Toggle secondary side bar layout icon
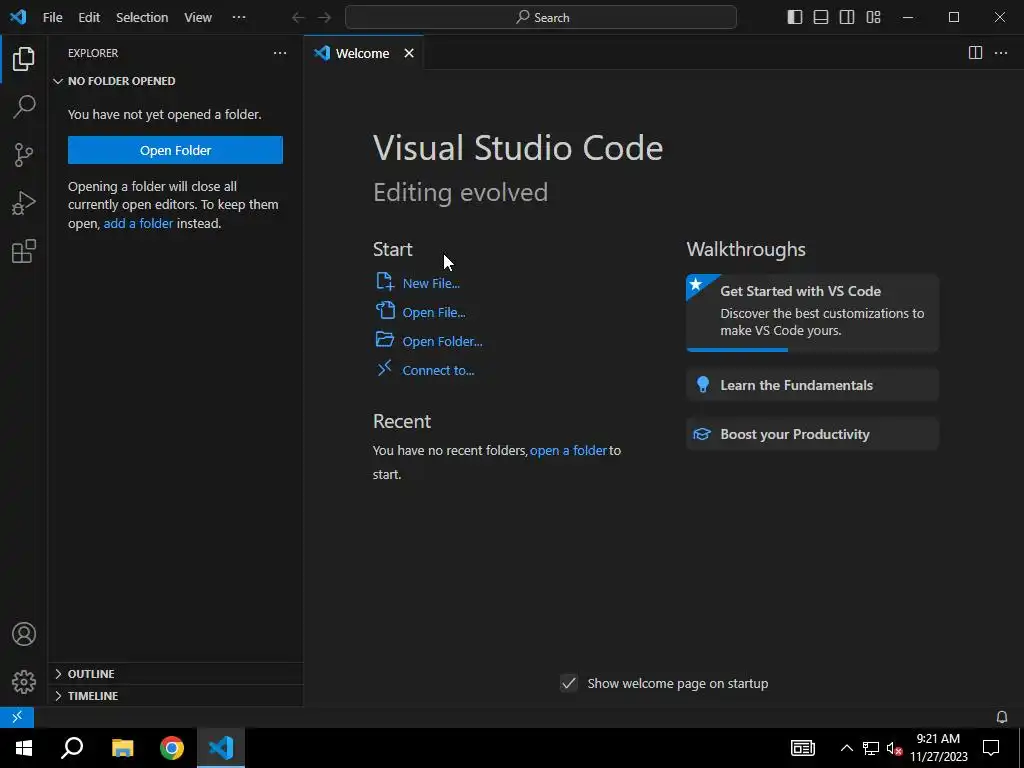 click(x=847, y=18)
